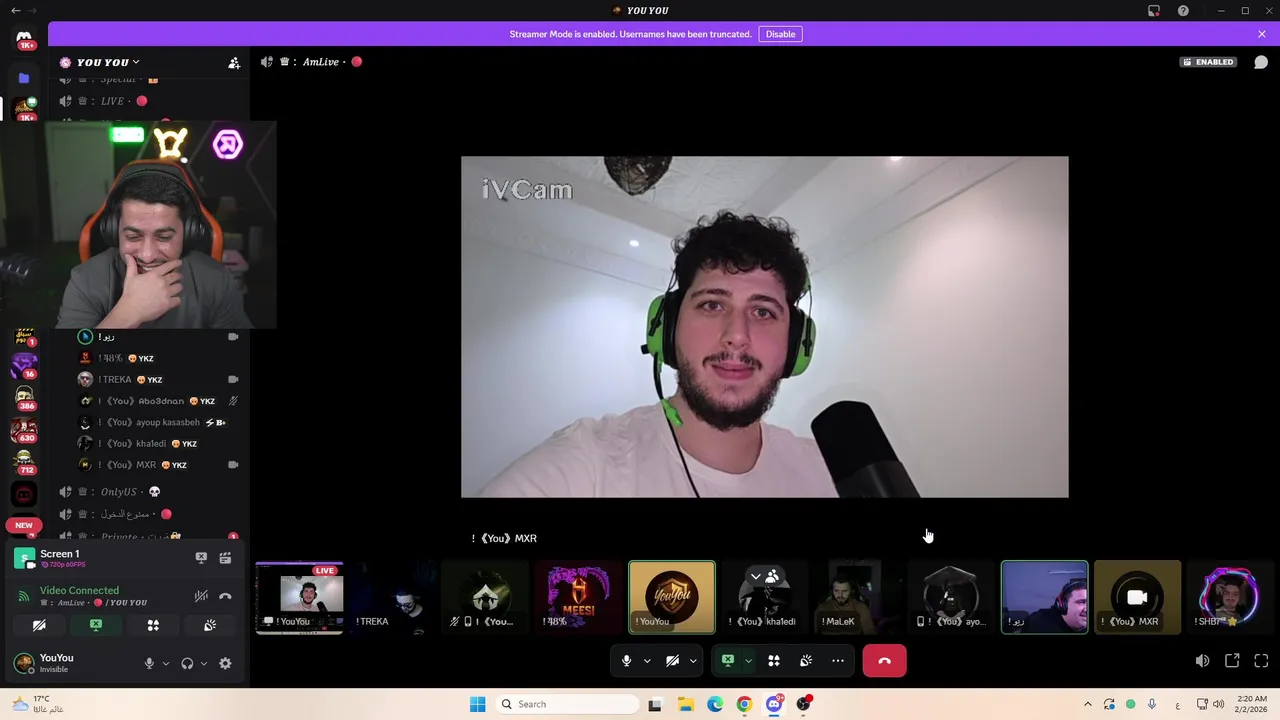Open output device options arrow in user panel
The height and width of the screenshot is (720, 1280).
204,663
